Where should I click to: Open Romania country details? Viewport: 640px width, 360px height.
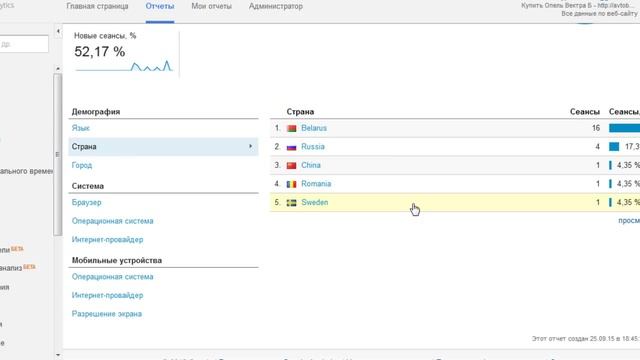[x=316, y=184]
